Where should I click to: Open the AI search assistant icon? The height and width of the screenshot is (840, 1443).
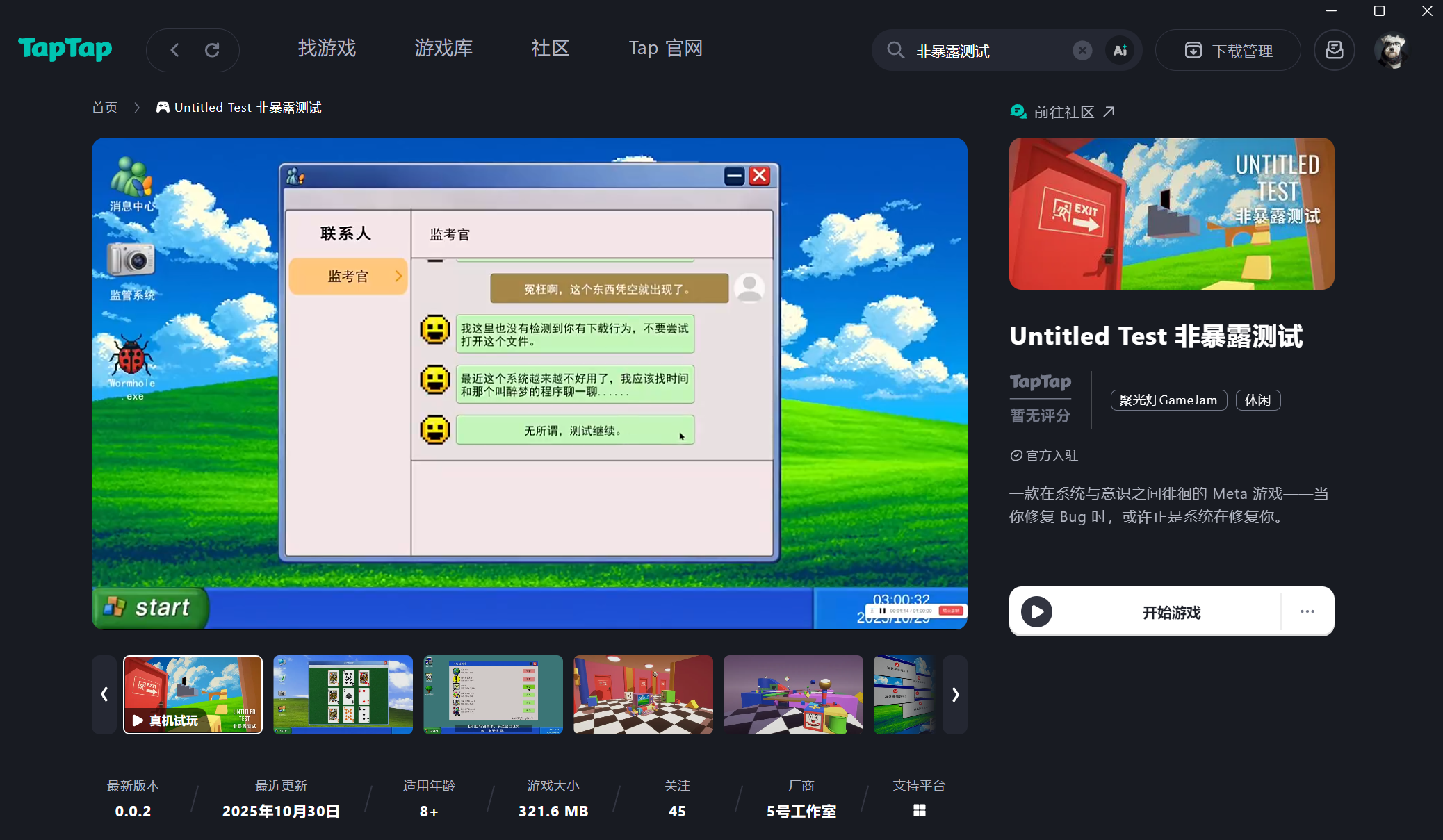pyautogui.click(x=1120, y=50)
